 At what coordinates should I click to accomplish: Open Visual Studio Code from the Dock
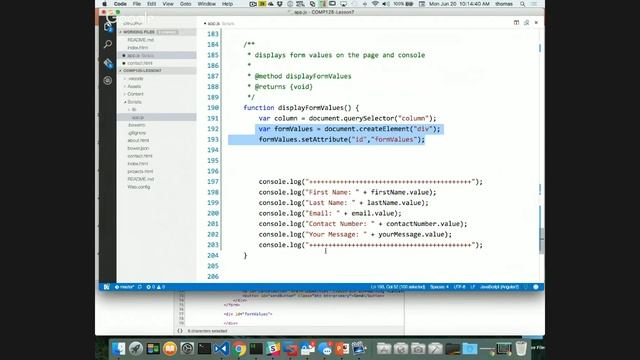[222, 349]
